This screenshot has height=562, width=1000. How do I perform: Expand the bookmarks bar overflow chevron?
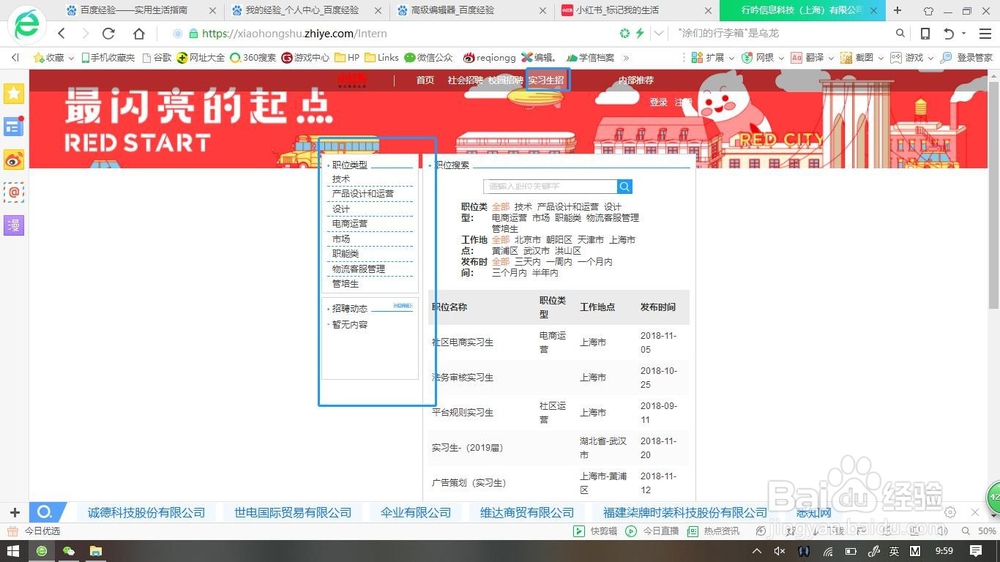pos(626,58)
